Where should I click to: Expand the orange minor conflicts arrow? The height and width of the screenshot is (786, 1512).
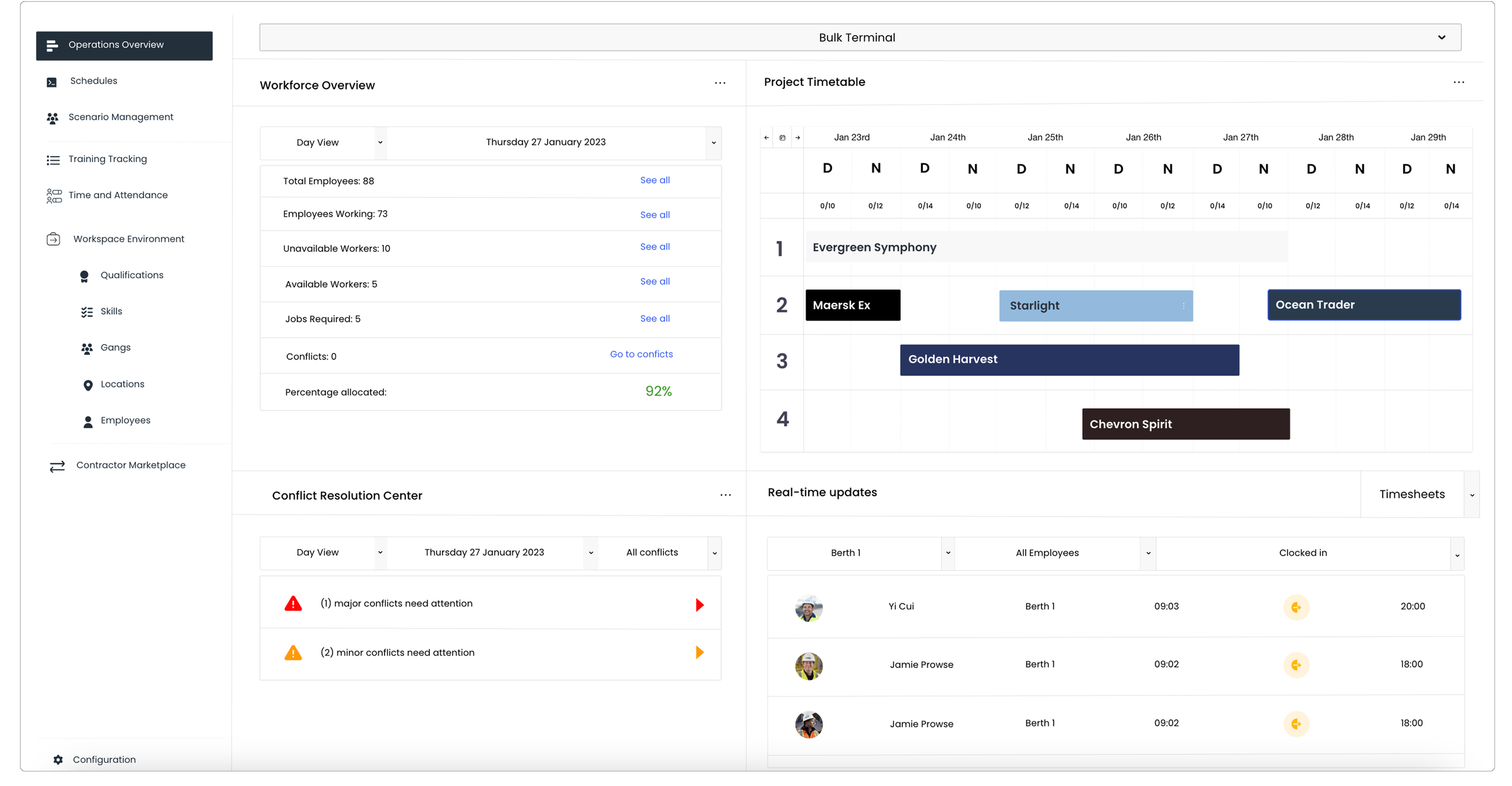coord(700,652)
